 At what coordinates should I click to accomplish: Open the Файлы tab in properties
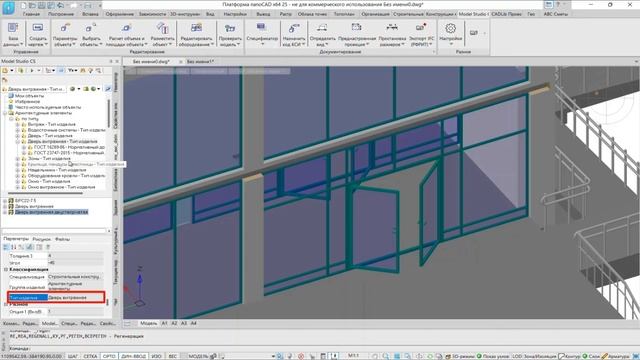coord(62,239)
